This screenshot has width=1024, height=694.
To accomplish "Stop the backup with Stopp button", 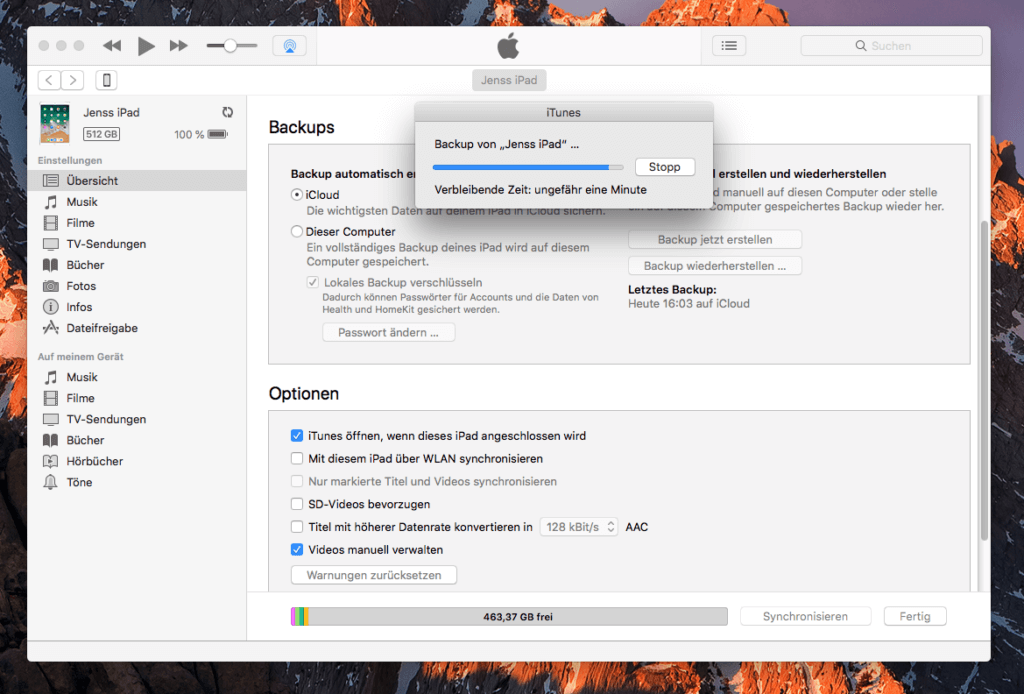I will [x=664, y=167].
